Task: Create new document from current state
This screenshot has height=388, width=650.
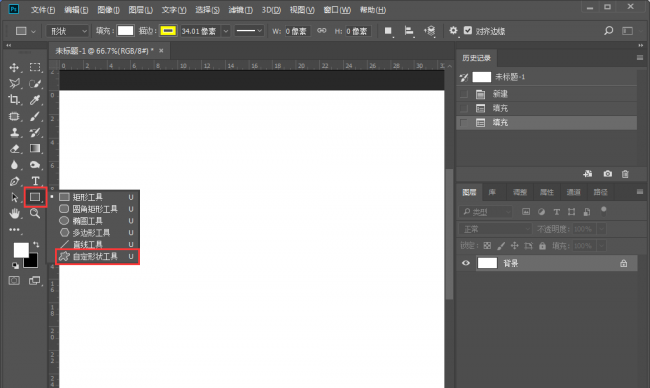Action: coord(588,174)
